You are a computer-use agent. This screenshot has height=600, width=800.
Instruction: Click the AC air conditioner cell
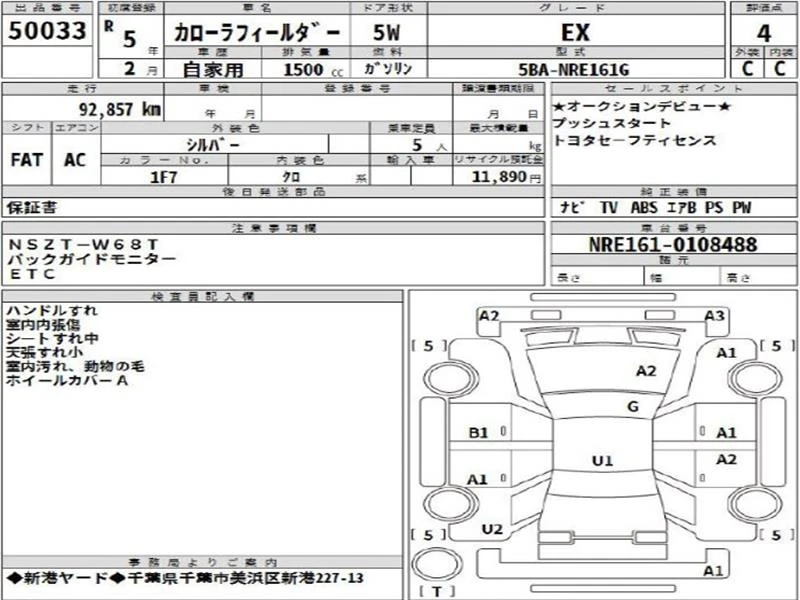(75, 159)
